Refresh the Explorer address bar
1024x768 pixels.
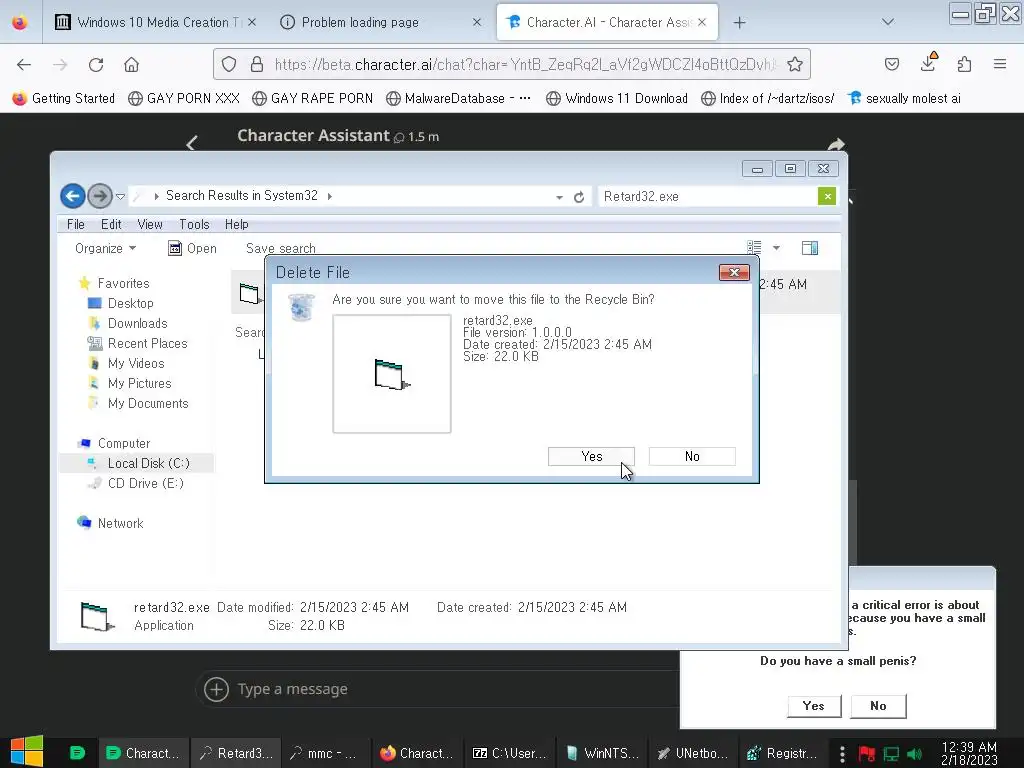[579, 197]
